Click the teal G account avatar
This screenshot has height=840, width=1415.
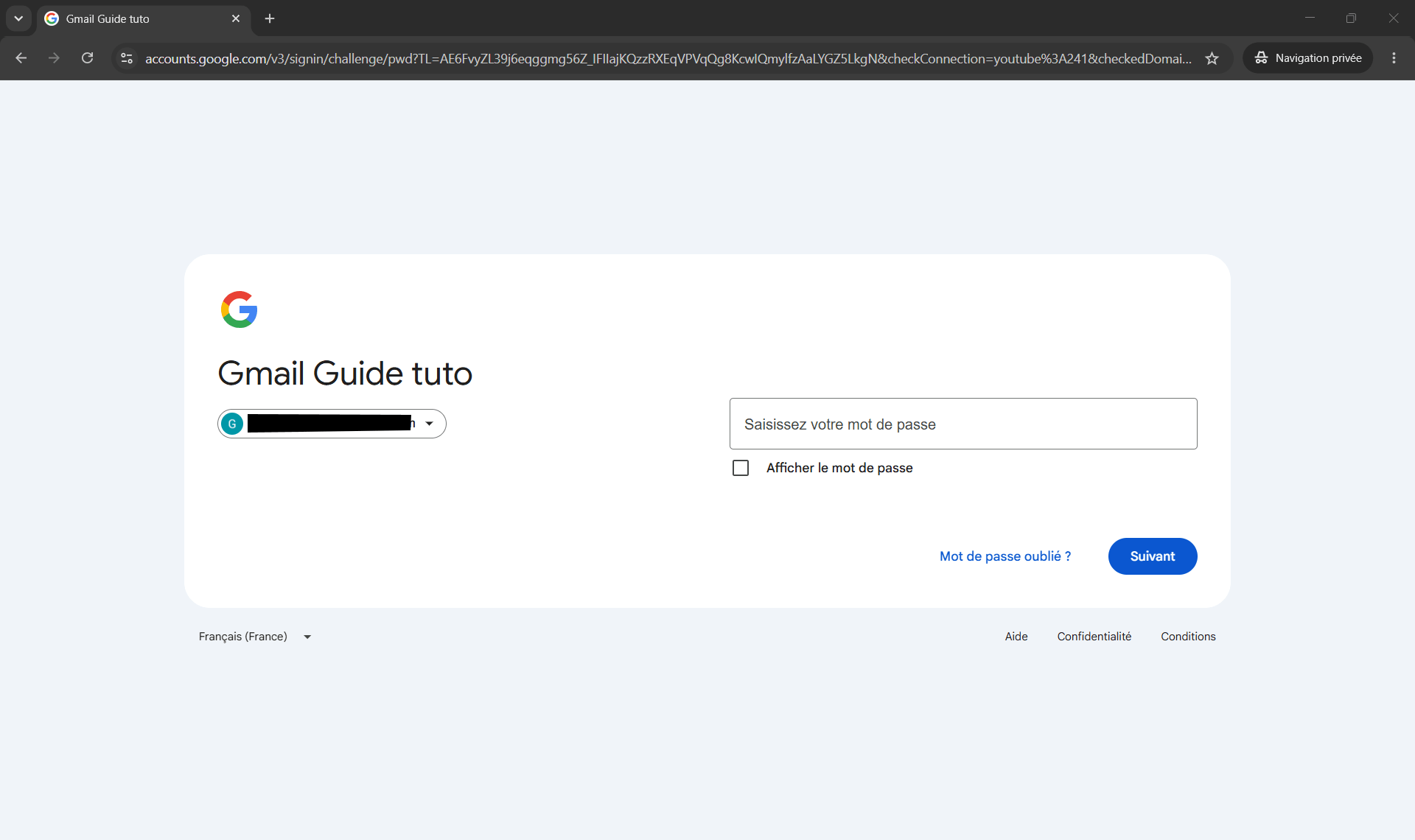pos(232,424)
